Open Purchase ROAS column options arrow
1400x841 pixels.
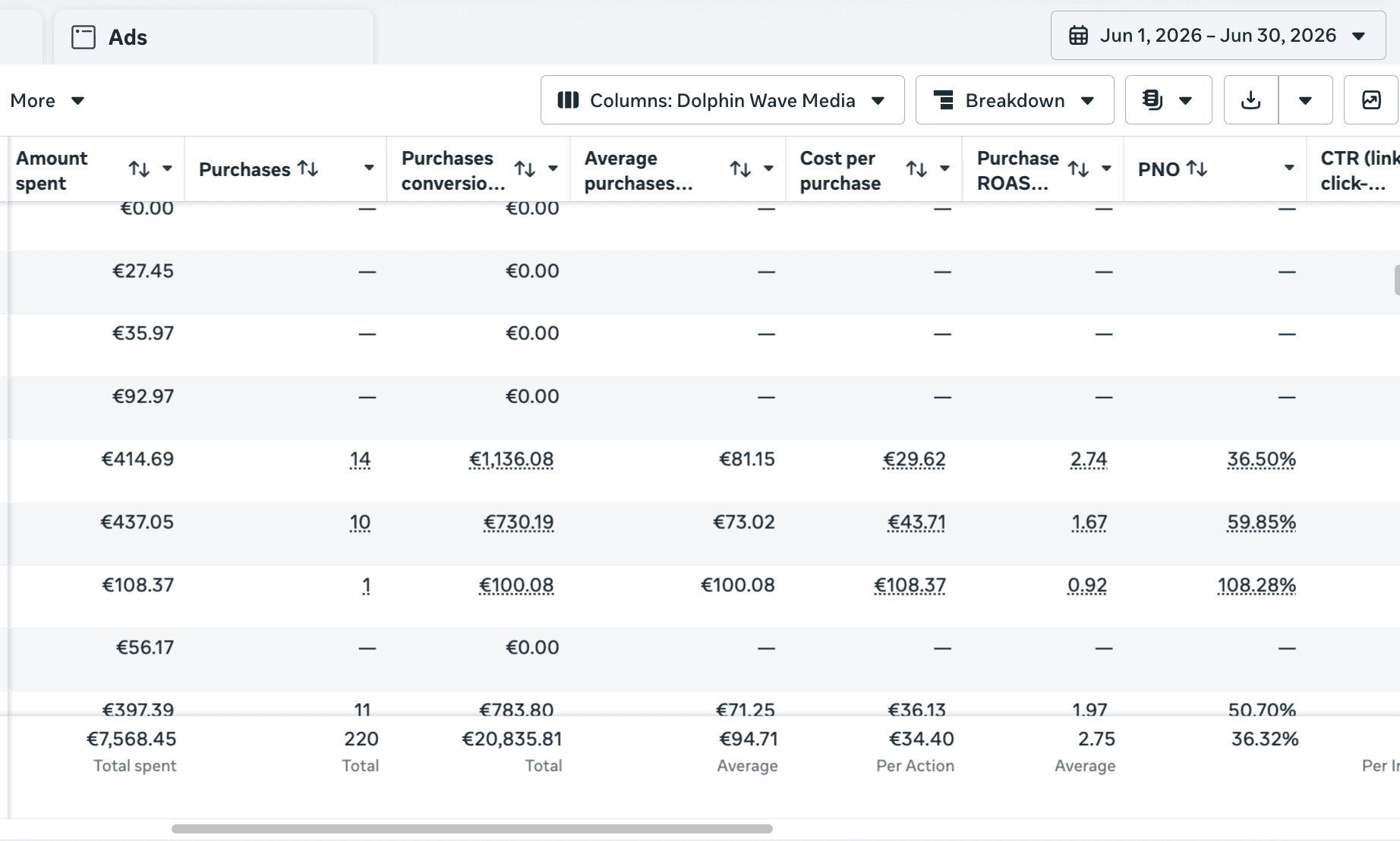1106,169
